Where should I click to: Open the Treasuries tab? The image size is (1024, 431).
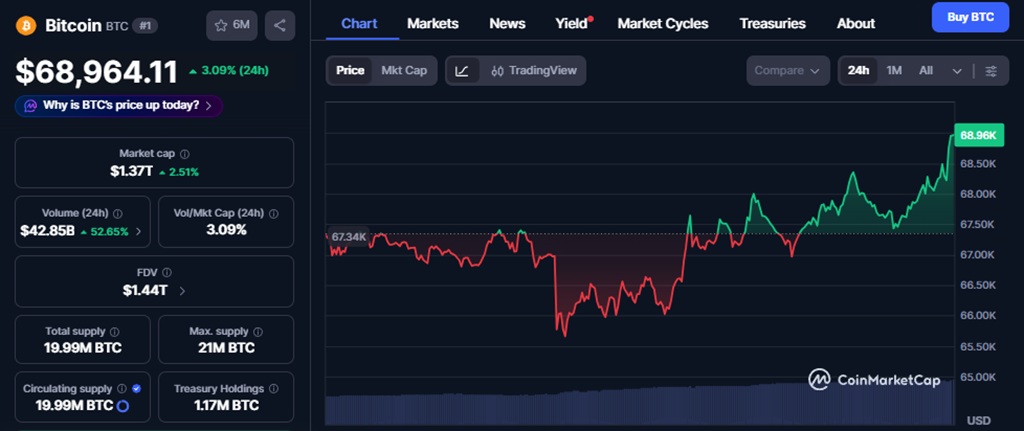773,24
